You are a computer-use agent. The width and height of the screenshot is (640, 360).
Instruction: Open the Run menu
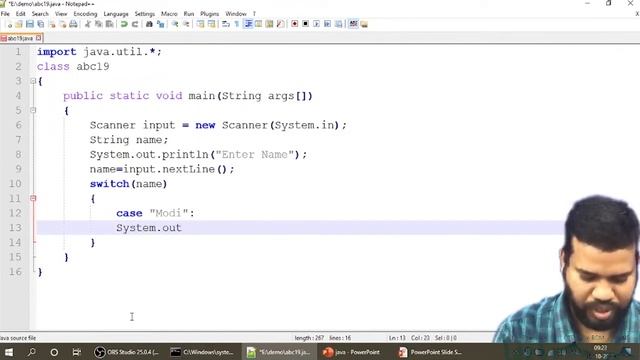[x=189, y=14]
